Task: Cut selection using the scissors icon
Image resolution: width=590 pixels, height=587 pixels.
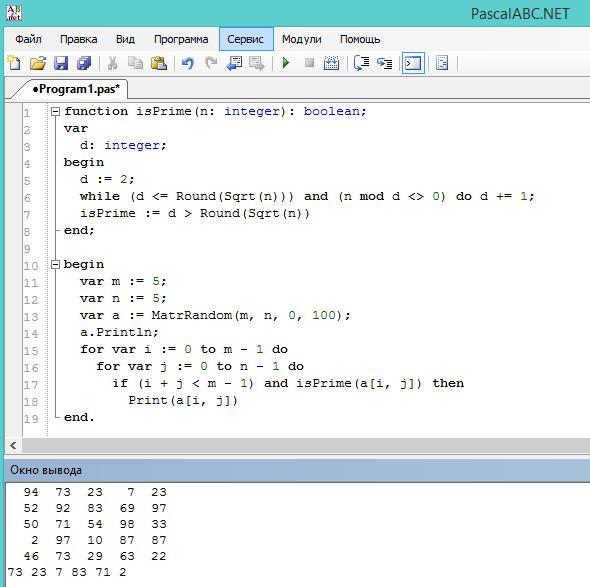Action: 112,63
